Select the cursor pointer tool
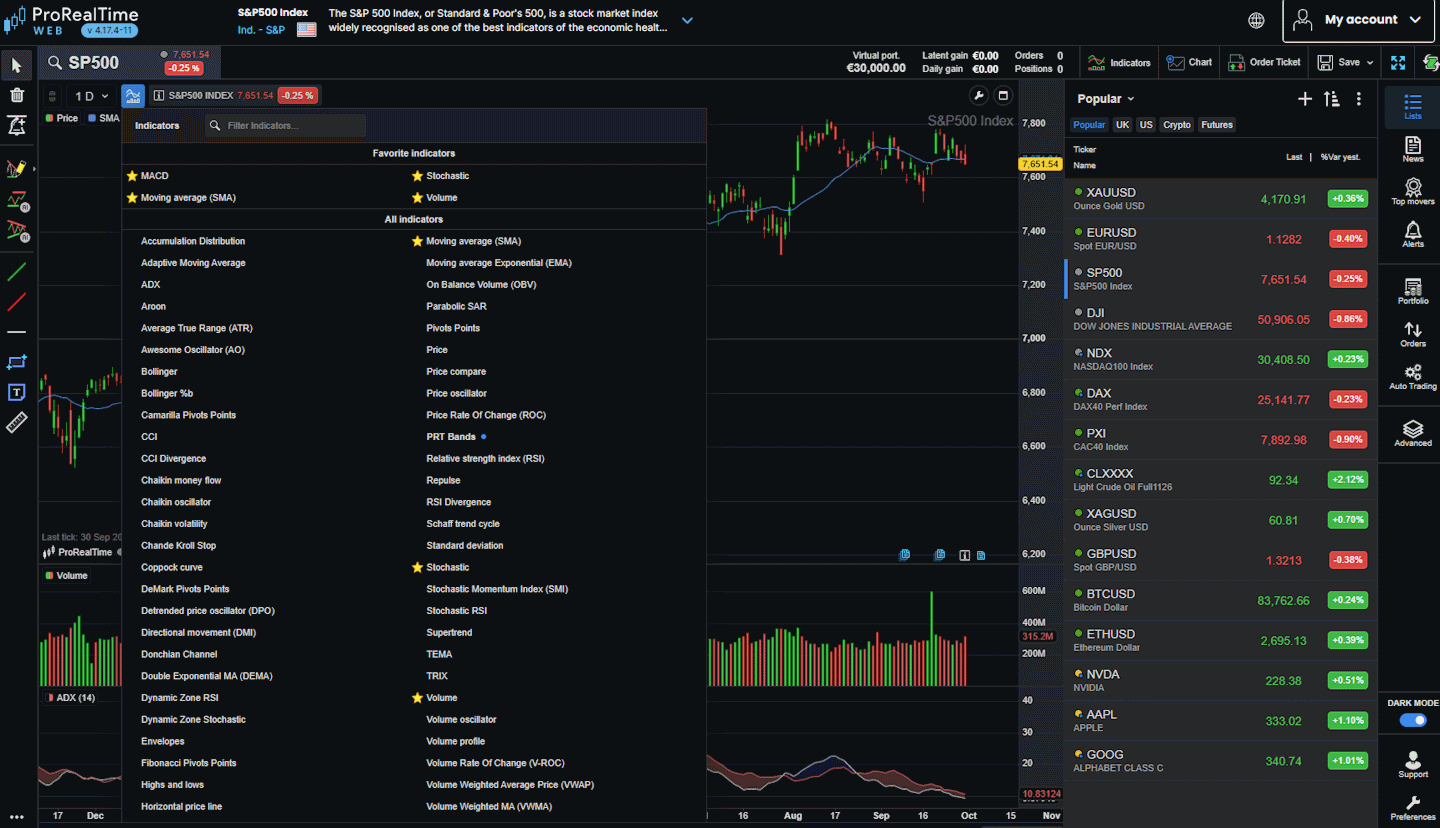Screen dimensions: 1440x828 [17, 66]
